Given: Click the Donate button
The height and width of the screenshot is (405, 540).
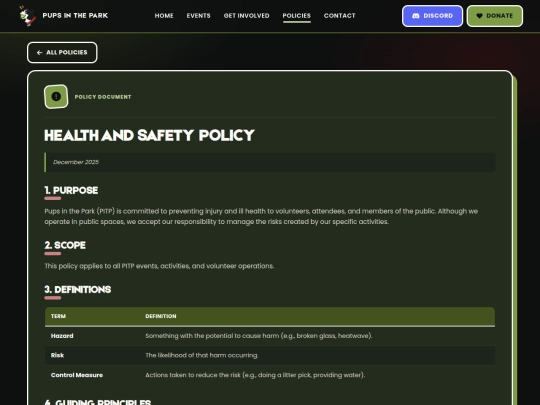Looking at the screenshot, I should [495, 16].
